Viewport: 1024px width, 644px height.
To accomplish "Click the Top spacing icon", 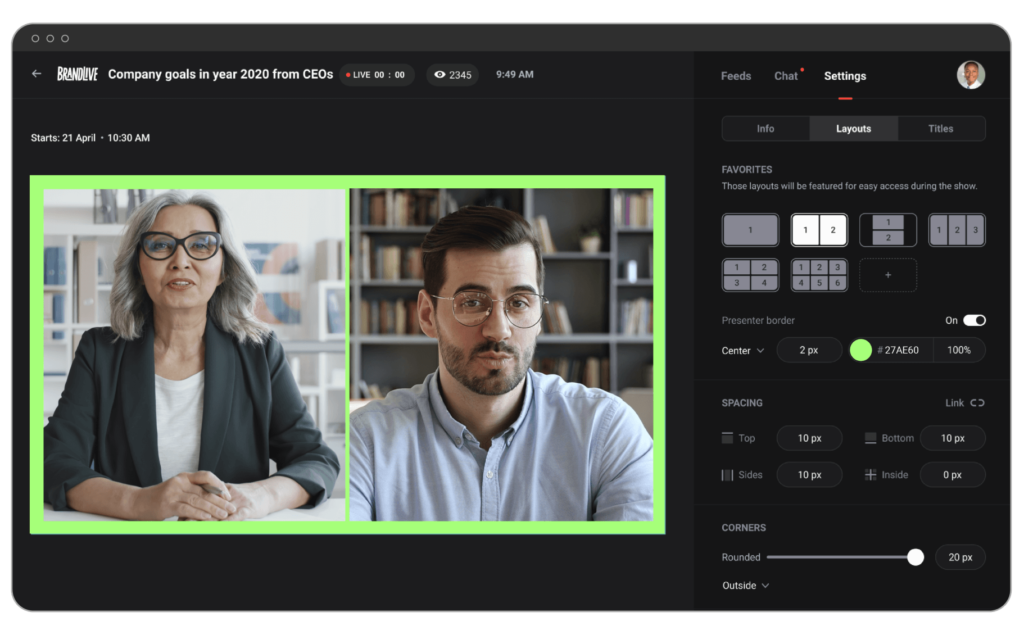I will pyautogui.click(x=727, y=438).
